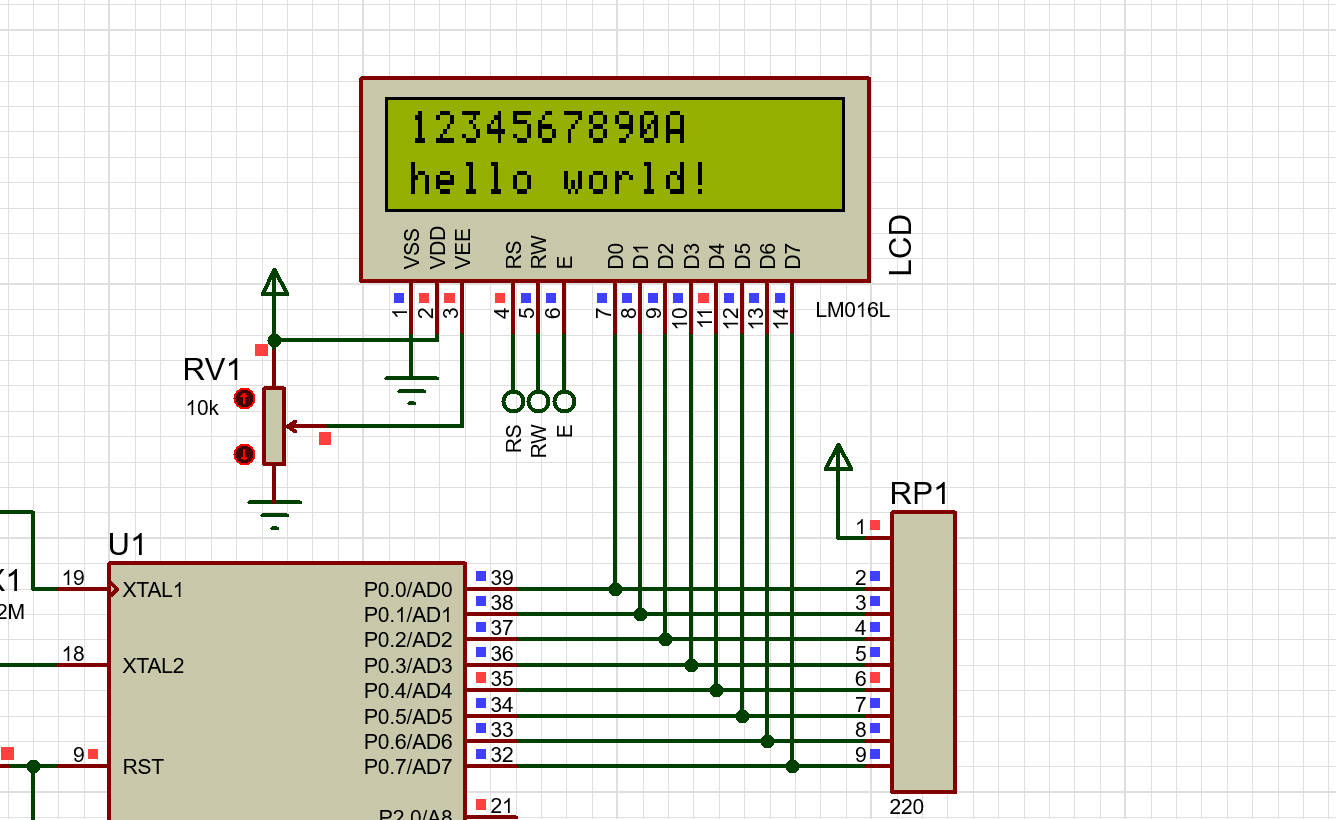Click the VSS pin label on LCD
Image resolution: width=1337 pixels, height=820 pixels.
(411, 249)
